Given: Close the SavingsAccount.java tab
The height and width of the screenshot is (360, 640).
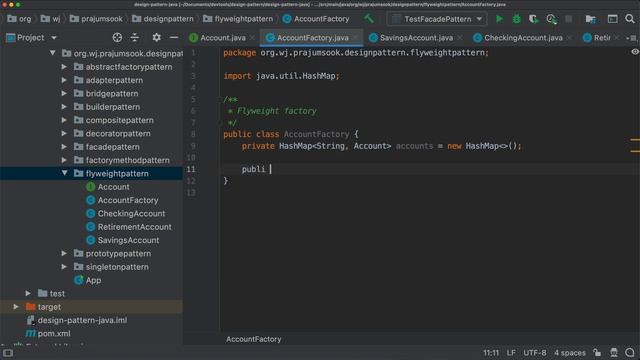Looking at the screenshot, I should (460, 38).
